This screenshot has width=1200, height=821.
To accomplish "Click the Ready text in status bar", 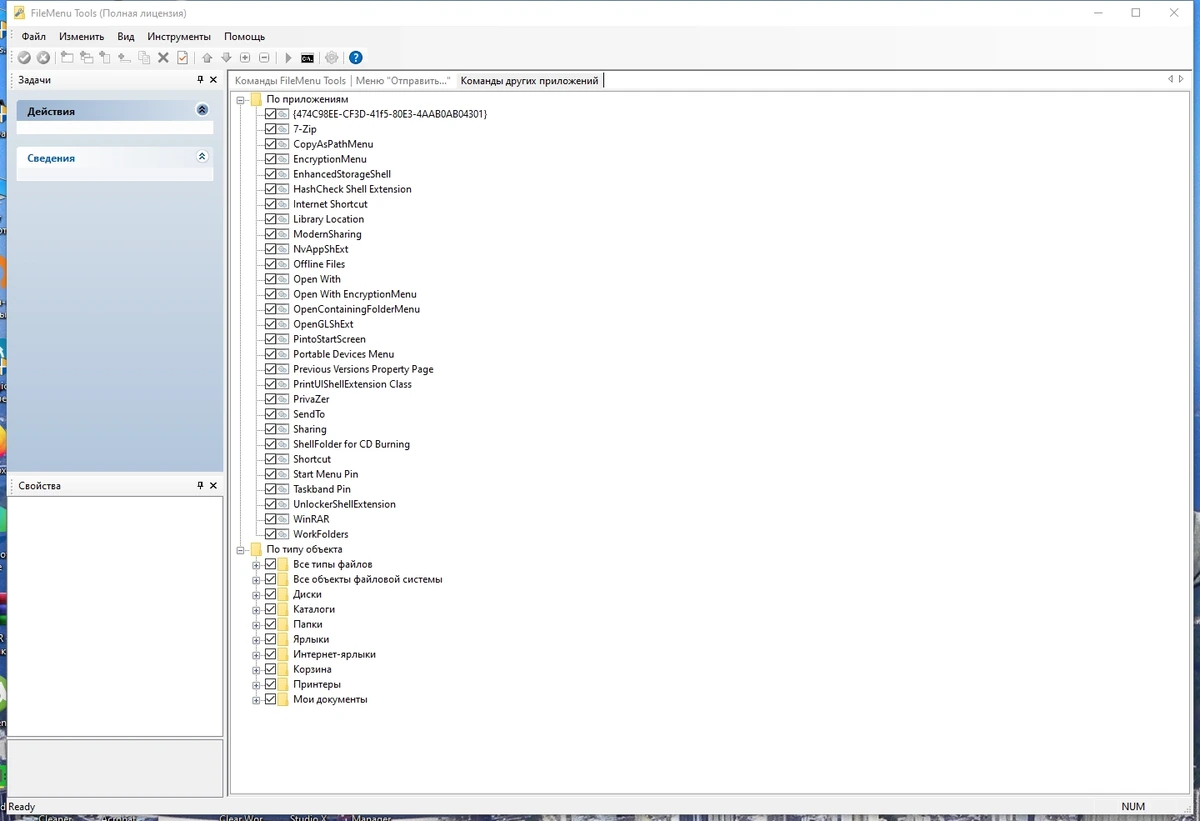I will [x=21, y=806].
